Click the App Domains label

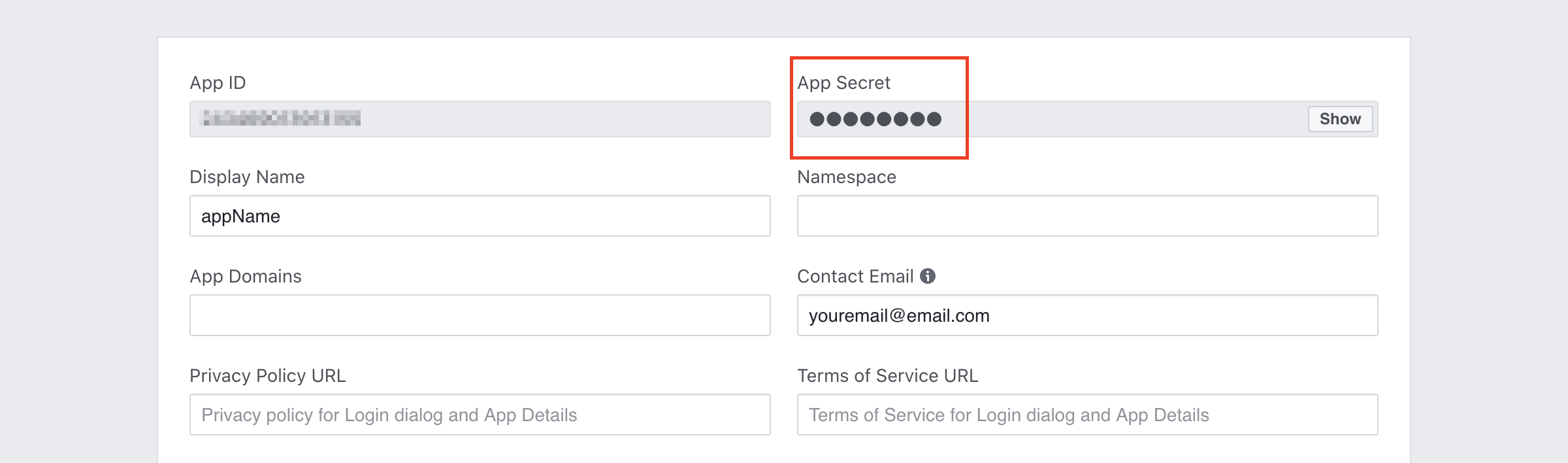246,277
